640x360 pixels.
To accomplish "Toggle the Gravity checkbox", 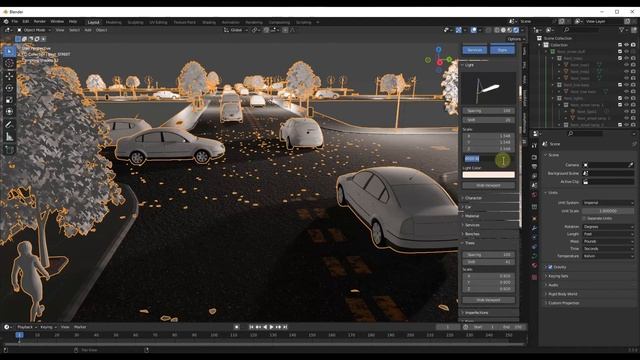I will tap(550, 267).
